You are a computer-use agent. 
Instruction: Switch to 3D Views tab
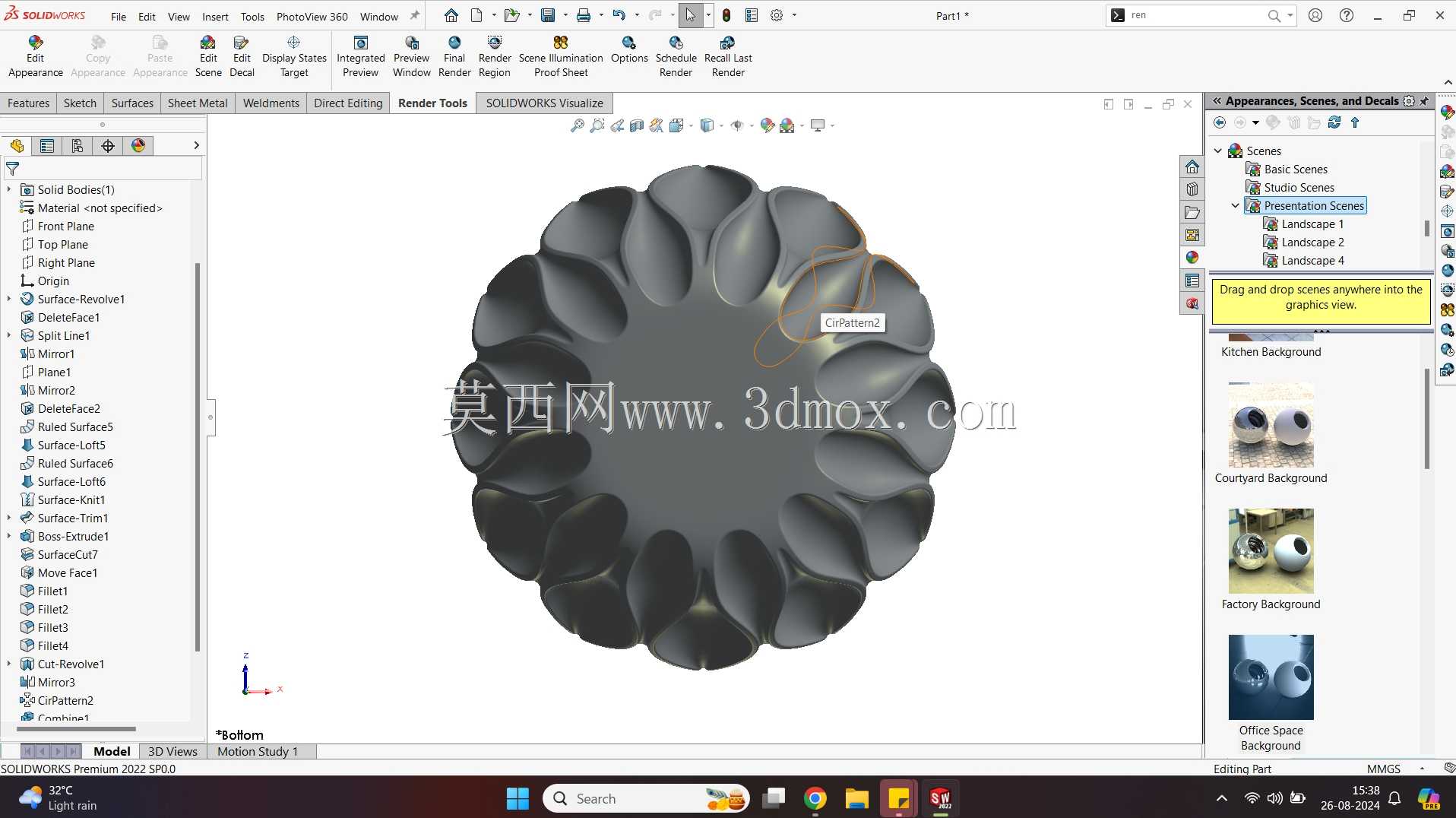click(x=173, y=751)
